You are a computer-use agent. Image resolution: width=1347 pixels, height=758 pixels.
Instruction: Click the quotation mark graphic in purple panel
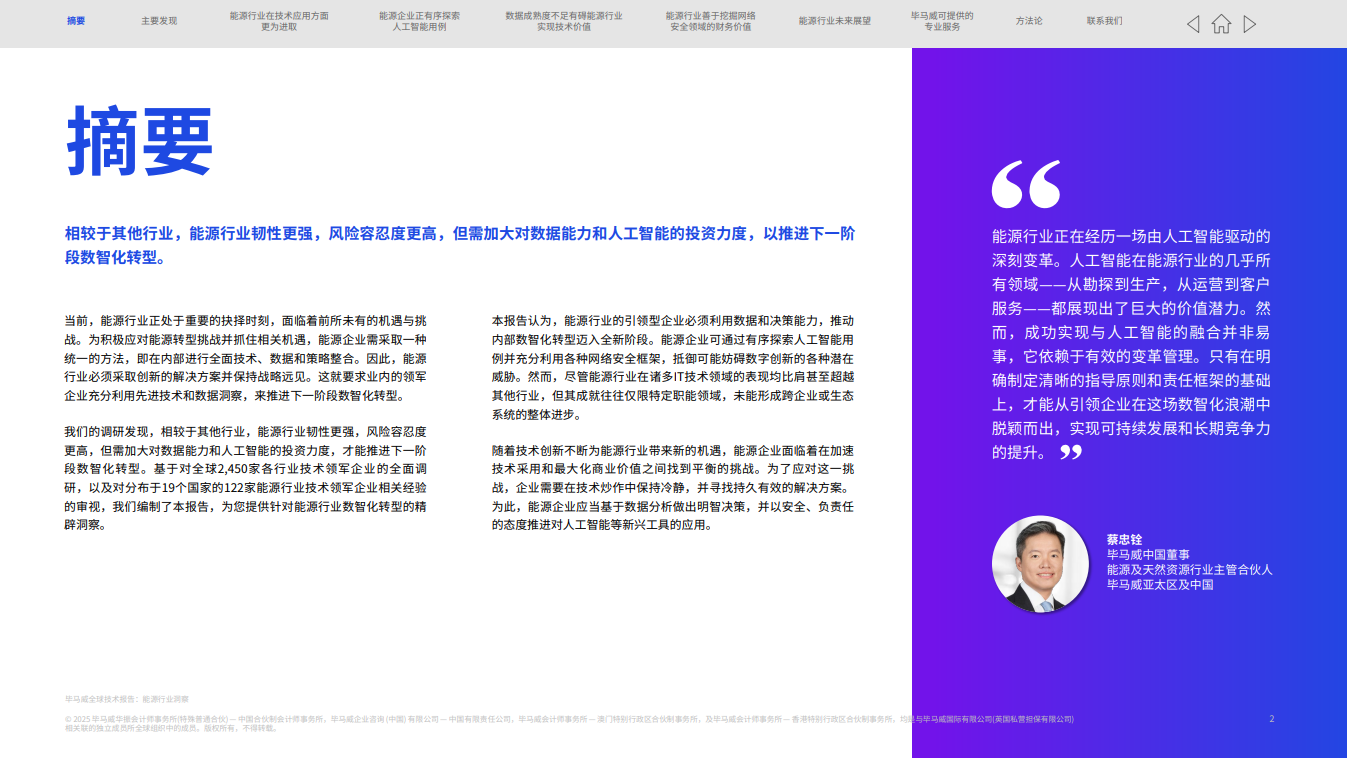tap(1025, 185)
